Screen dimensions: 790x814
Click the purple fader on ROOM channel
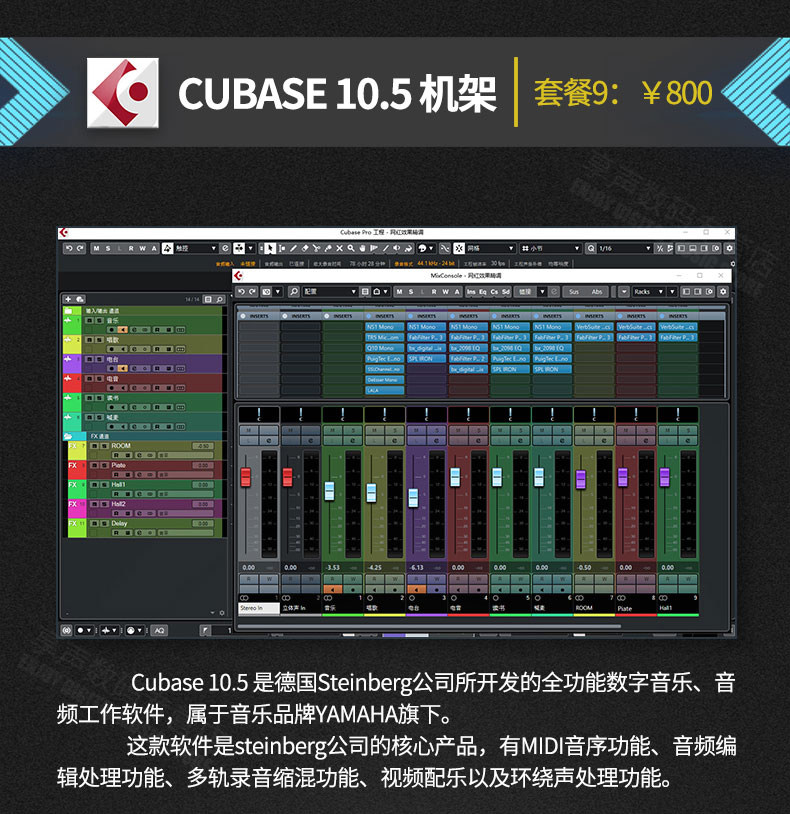click(x=581, y=479)
